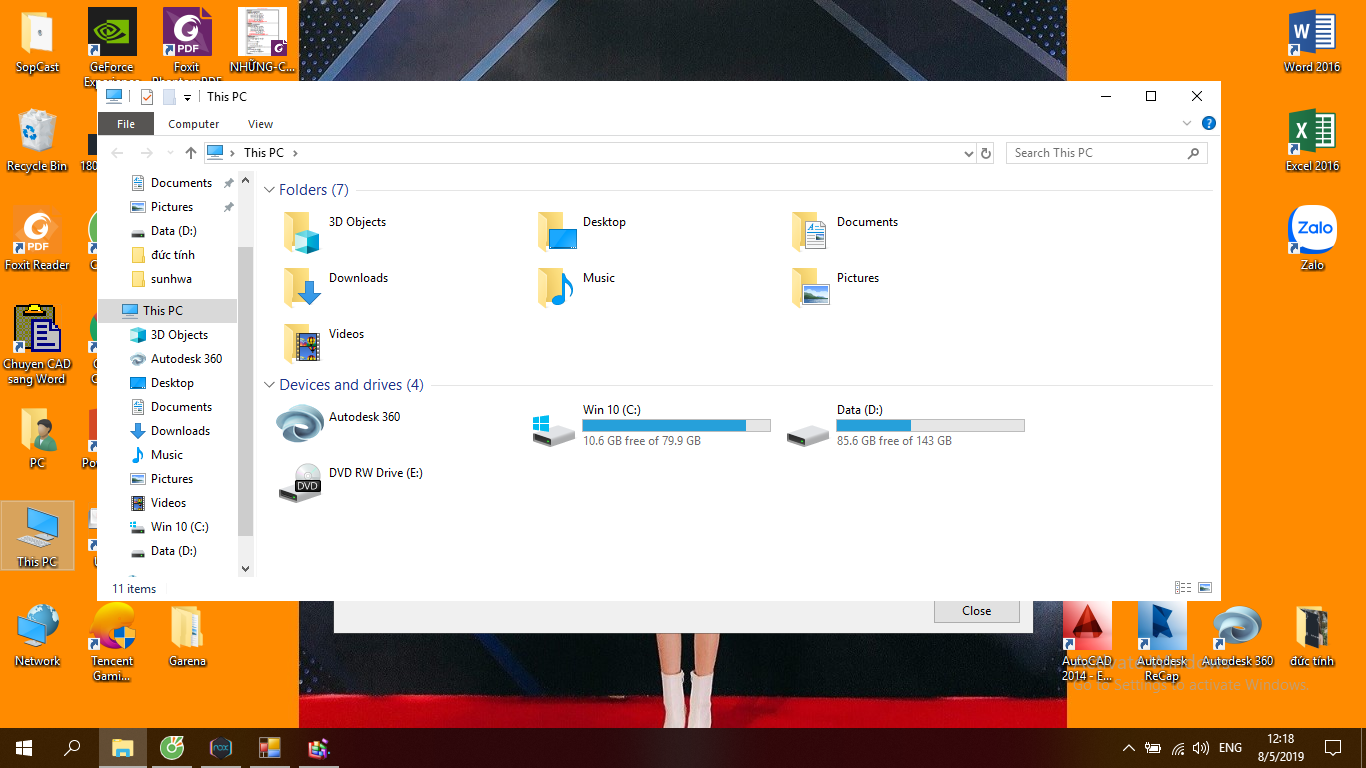The image size is (1366, 768).
Task: Click the Search This PC field
Action: [1097, 153]
